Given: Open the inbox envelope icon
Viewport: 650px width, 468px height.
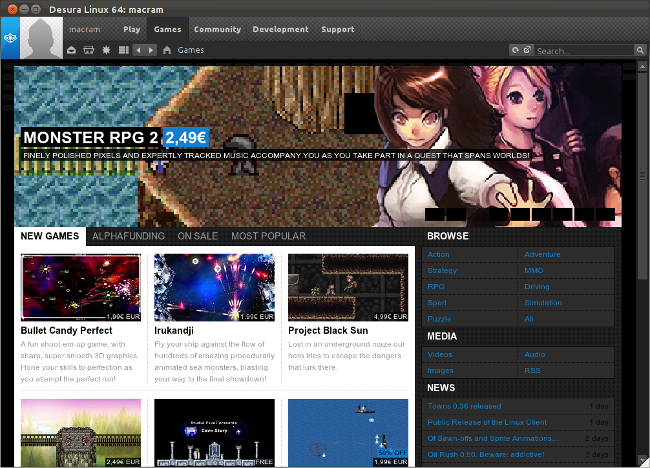Looking at the screenshot, I should tap(71, 50).
